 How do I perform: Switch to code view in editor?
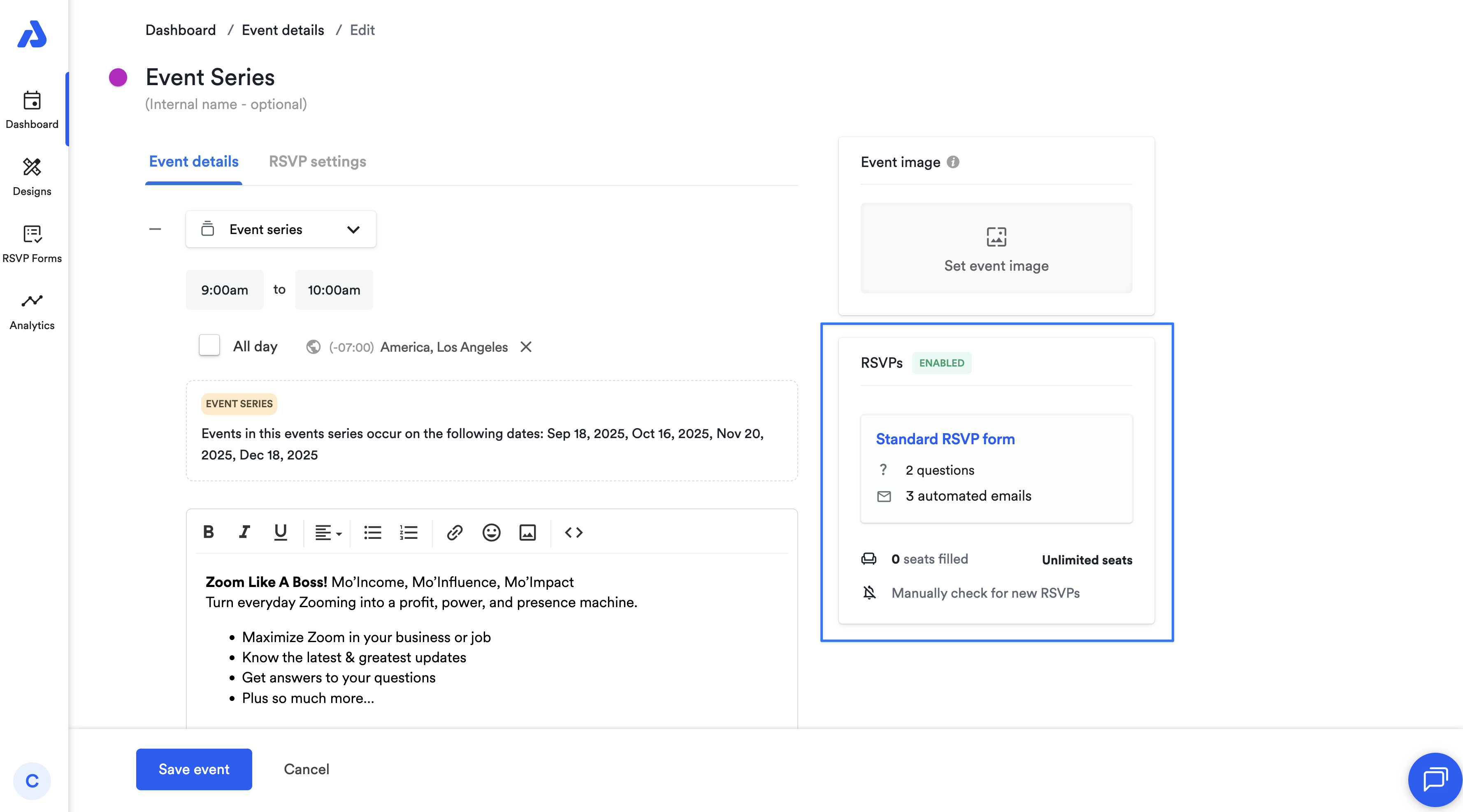574,532
